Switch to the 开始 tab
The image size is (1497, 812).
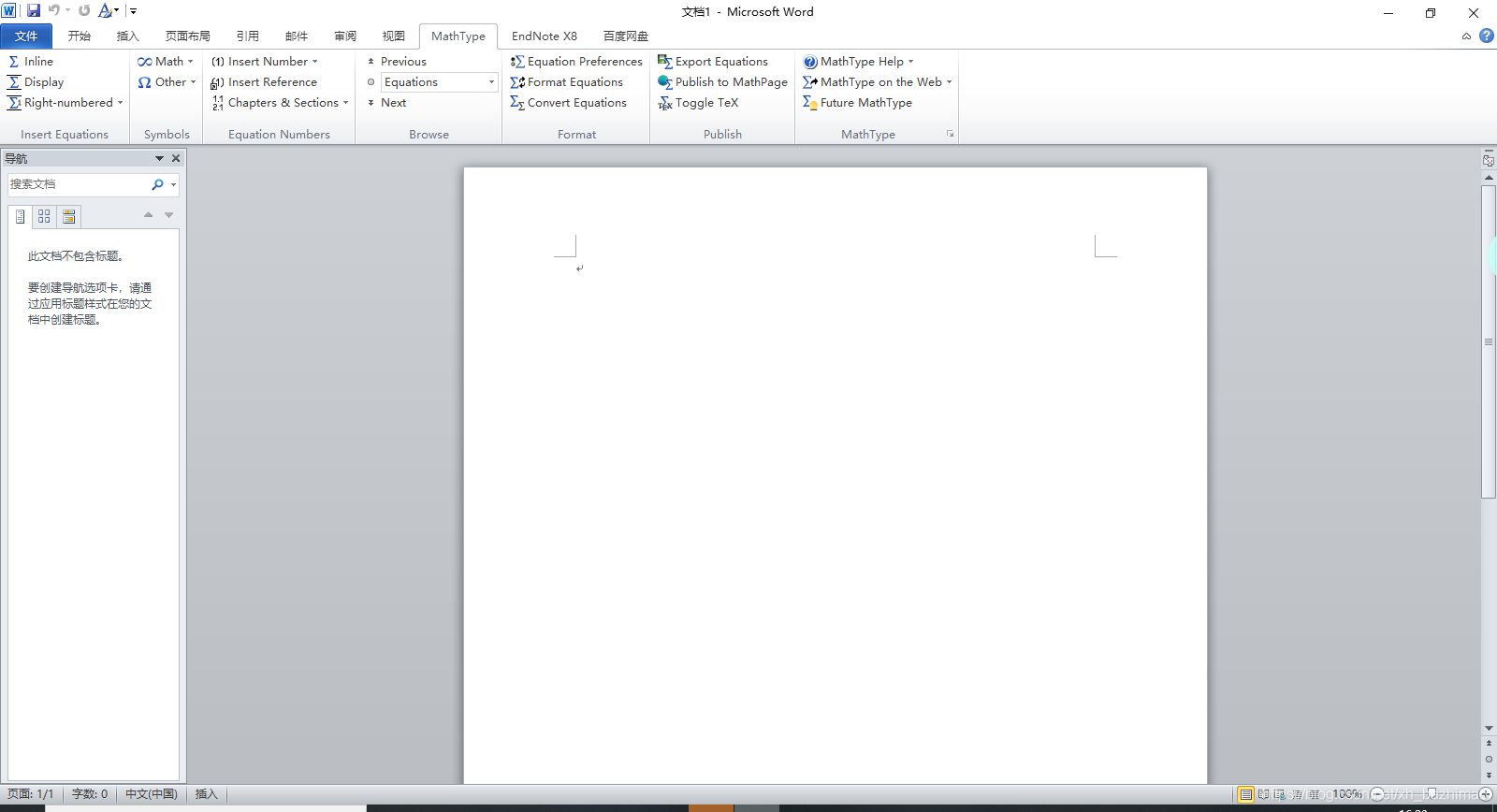click(80, 36)
